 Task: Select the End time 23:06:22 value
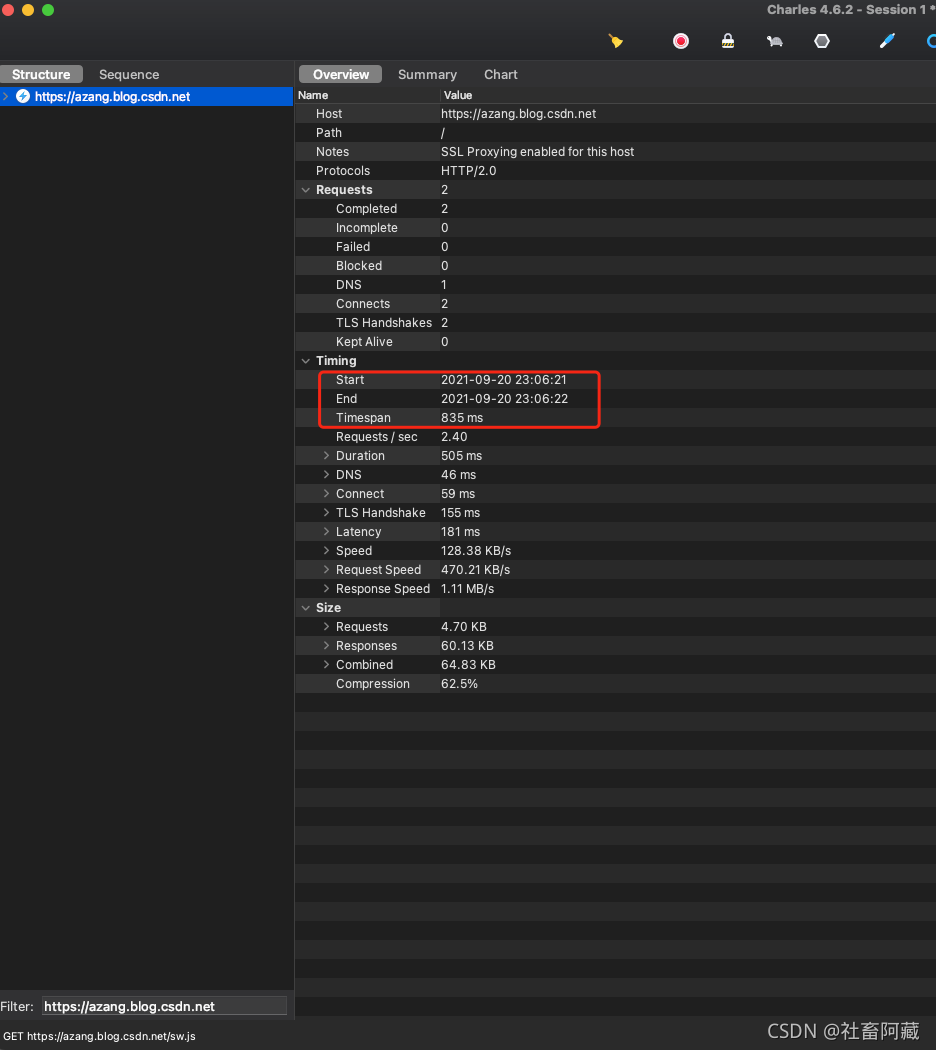point(504,399)
